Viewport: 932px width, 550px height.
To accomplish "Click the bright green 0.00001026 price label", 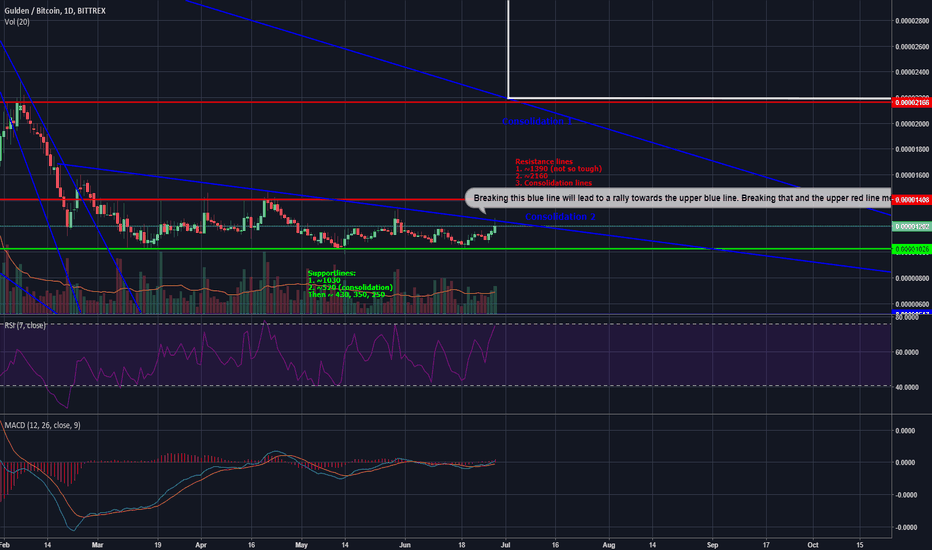I will point(911,249).
